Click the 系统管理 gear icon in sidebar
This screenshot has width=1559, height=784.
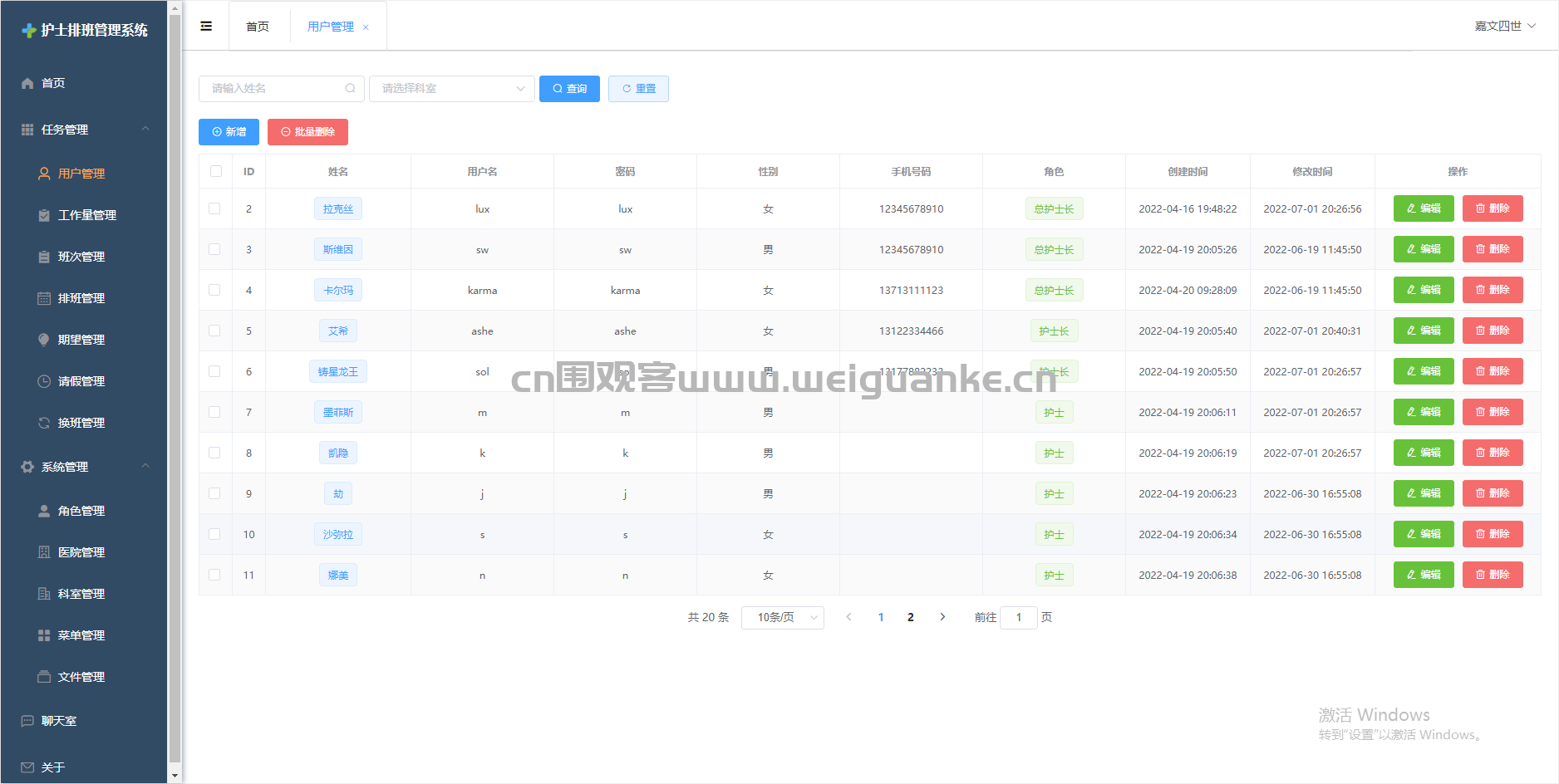(27, 467)
